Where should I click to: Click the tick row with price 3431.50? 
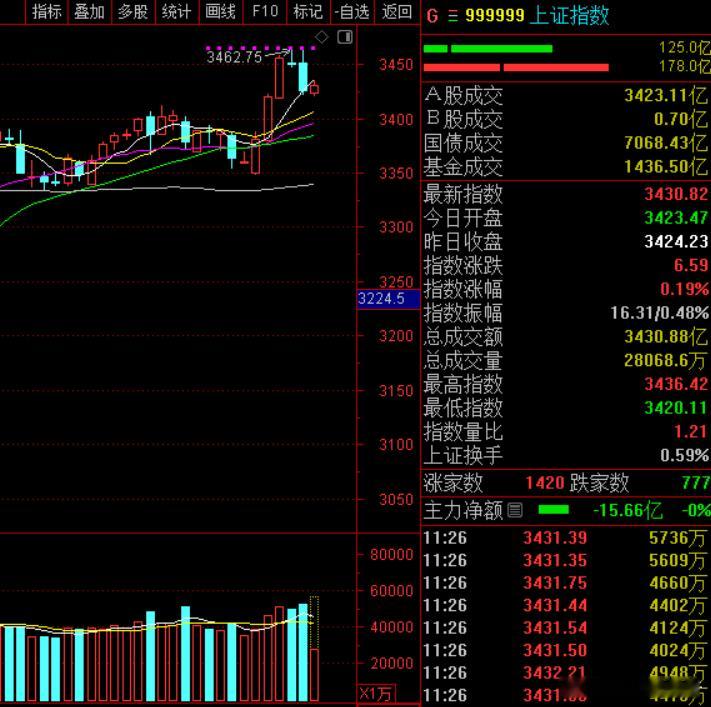(x=565, y=650)
